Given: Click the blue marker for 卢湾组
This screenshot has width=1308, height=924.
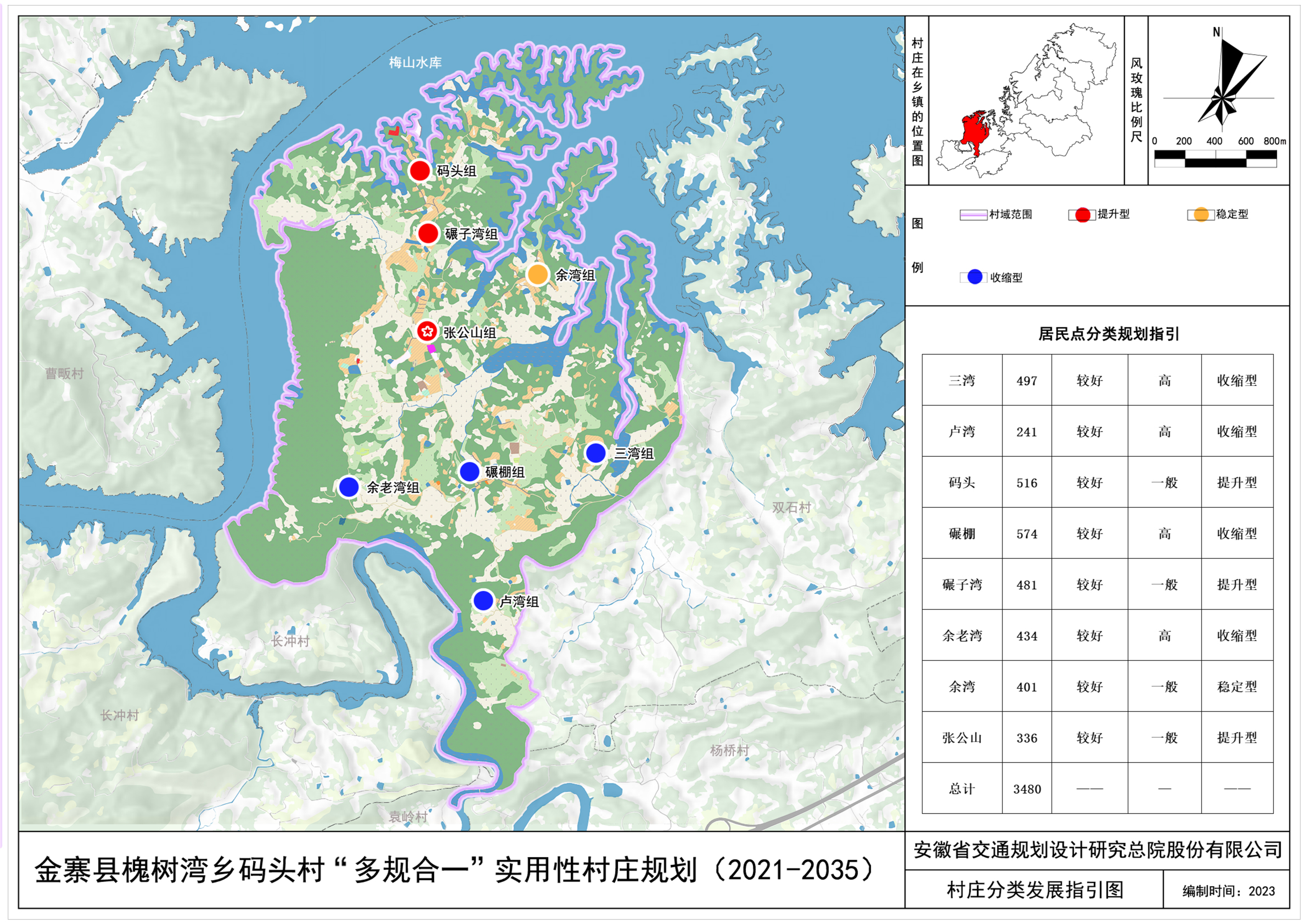Looking at the screenshot, I should point(483,600).
